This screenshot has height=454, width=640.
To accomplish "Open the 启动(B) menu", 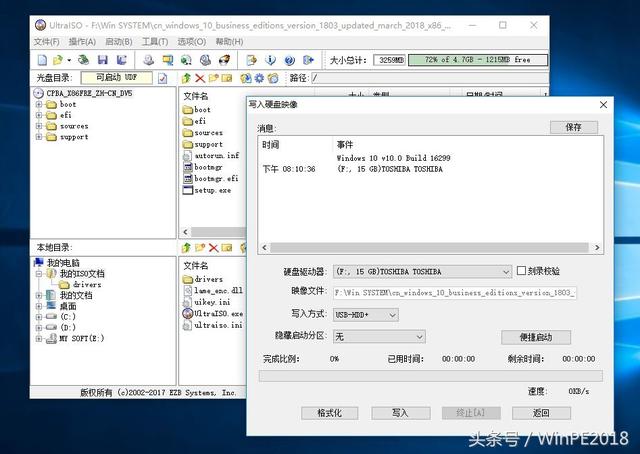I will [119, 42].
